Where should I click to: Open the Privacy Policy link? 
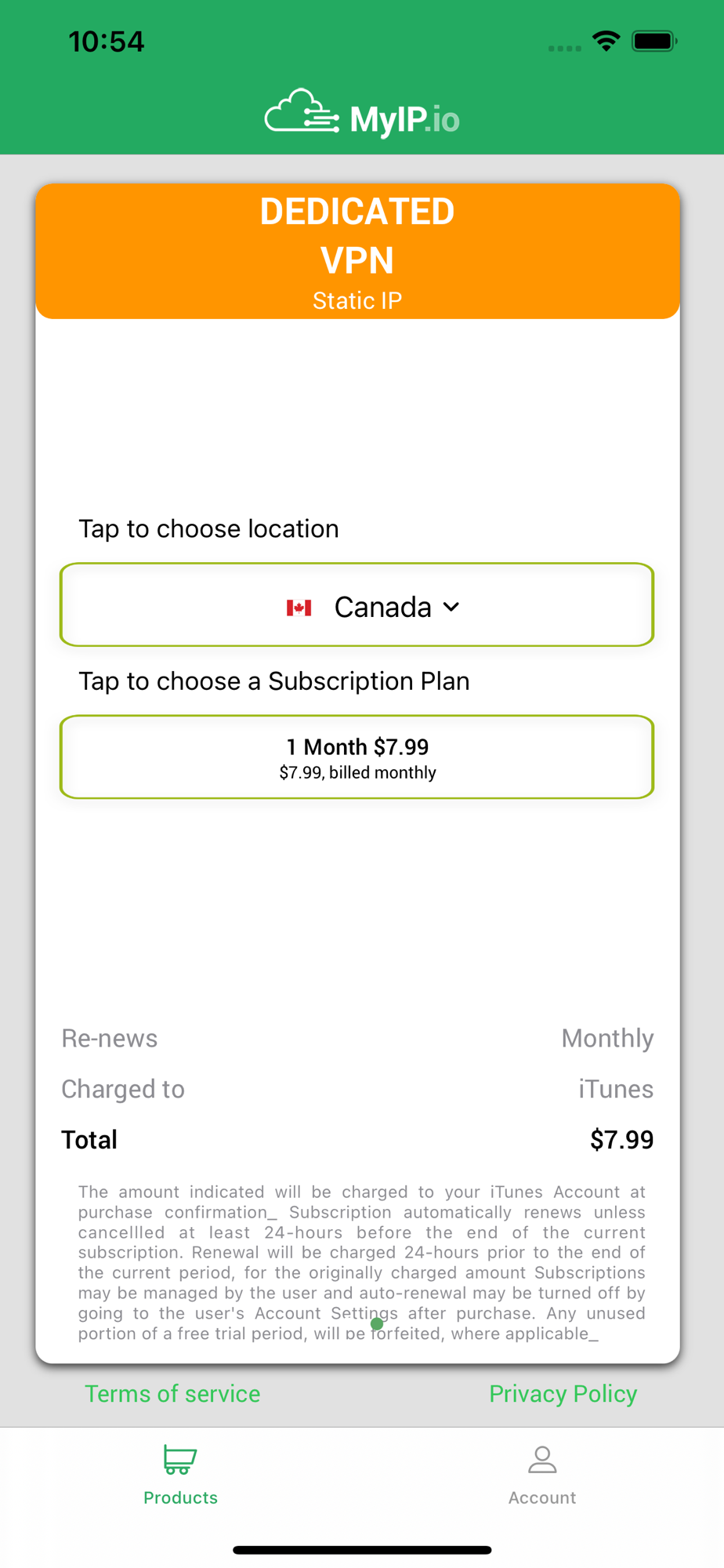563,1394
